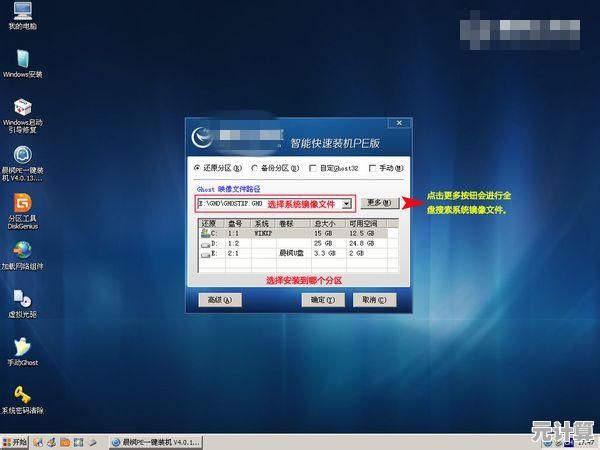Click the 更多 button
Screen dimensions: 600x450
click(x=380, y=203)
